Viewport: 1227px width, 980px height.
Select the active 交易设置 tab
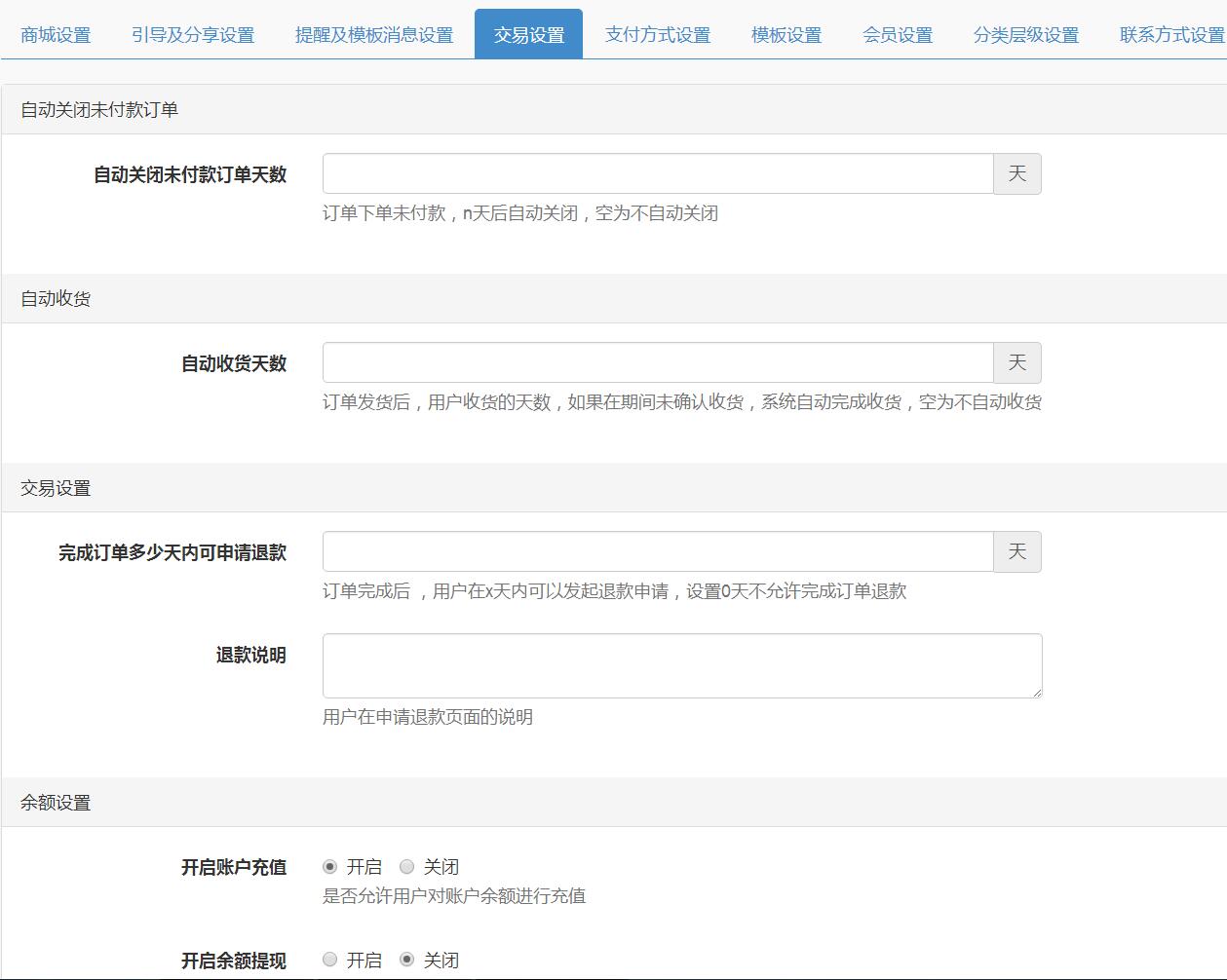(x=528, y=34)
